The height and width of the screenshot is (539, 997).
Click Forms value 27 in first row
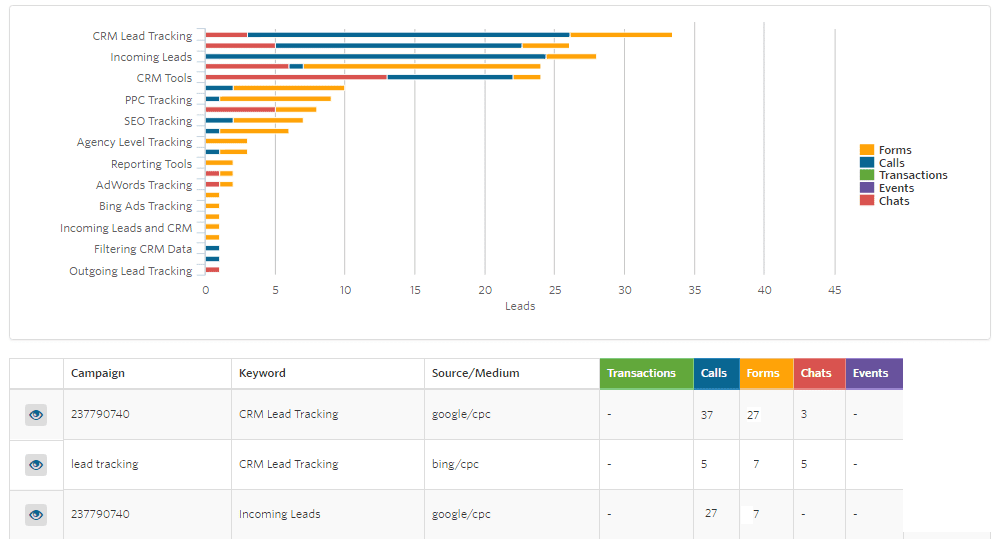[x=753, y=414]
